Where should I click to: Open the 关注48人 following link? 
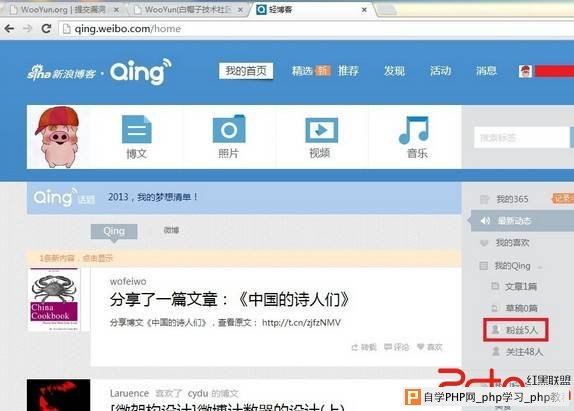517,352
